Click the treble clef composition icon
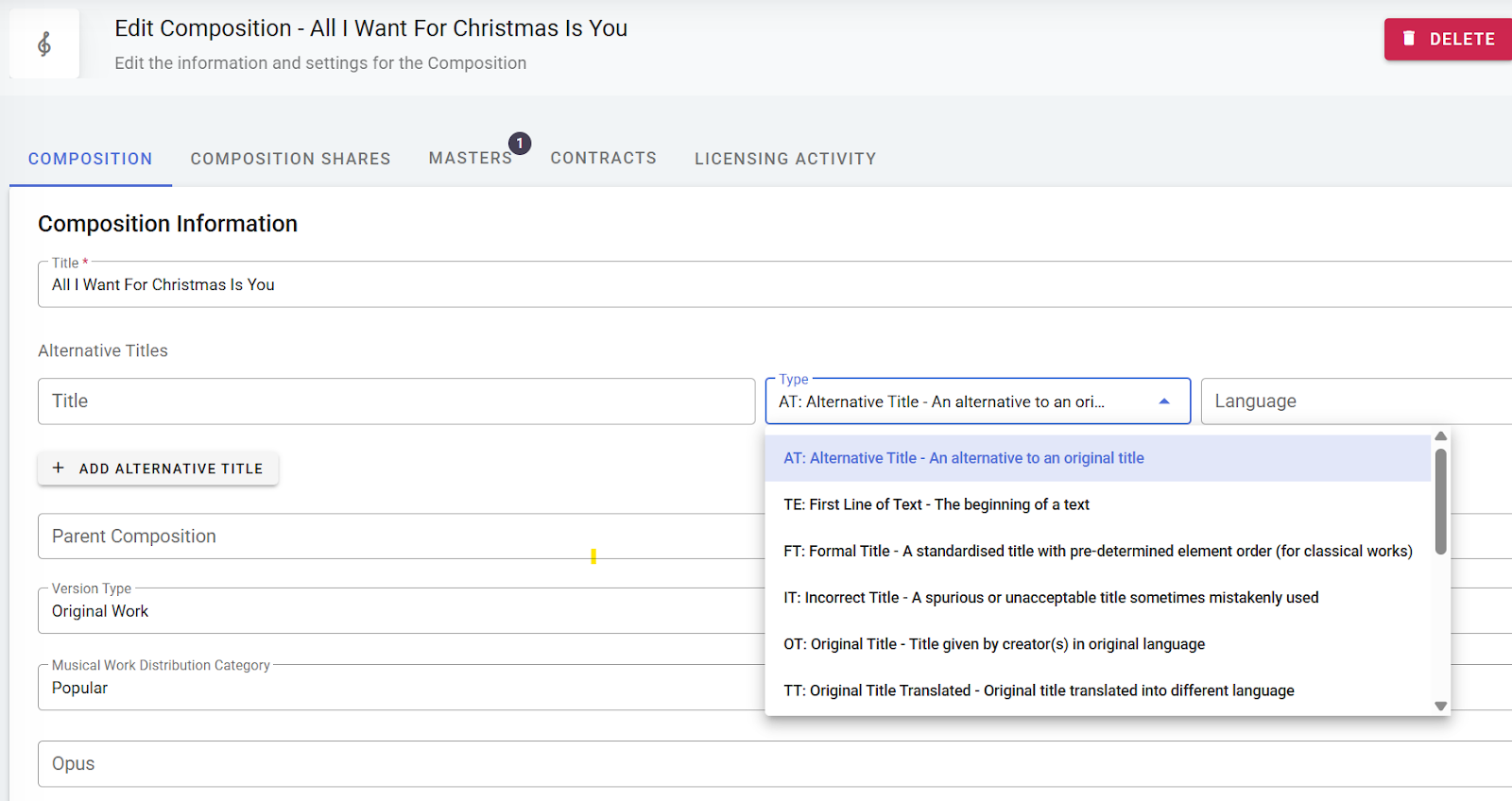Viewport: 1512px width, 801px height. 44,44
